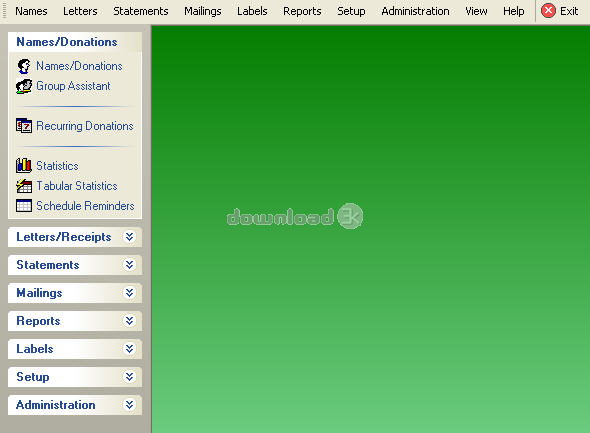This screenshot has height=433, width=590.
Task: Click the Recurring Donations calendar icon
Action: [x=24, y=126]
